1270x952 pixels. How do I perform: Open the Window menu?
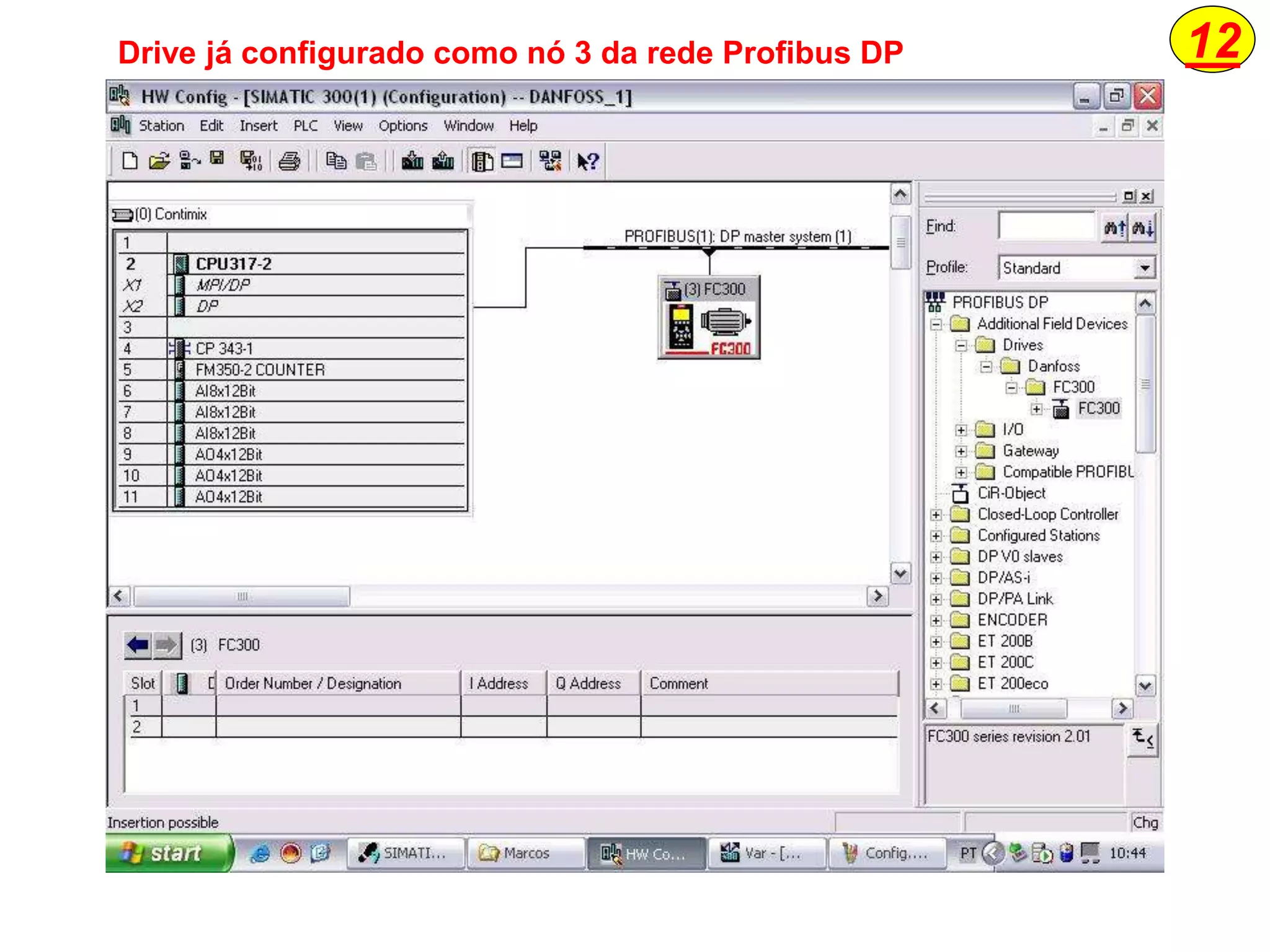pos(469,126)
